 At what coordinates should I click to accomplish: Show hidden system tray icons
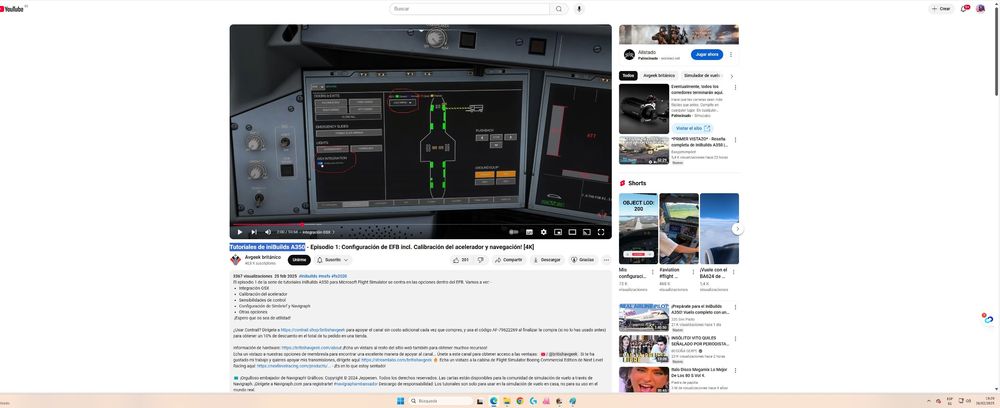tap(929, 401)
